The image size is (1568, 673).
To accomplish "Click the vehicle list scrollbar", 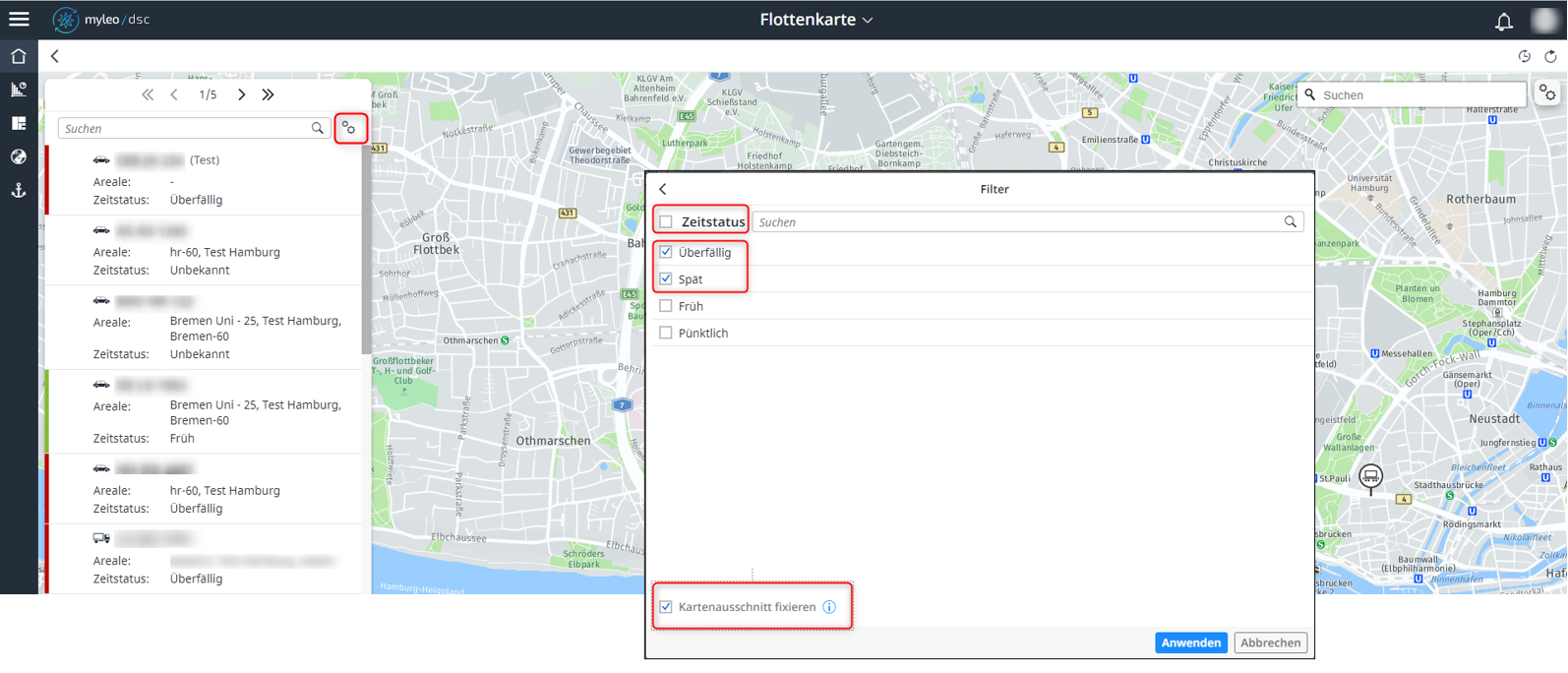I will coord(366,251).
